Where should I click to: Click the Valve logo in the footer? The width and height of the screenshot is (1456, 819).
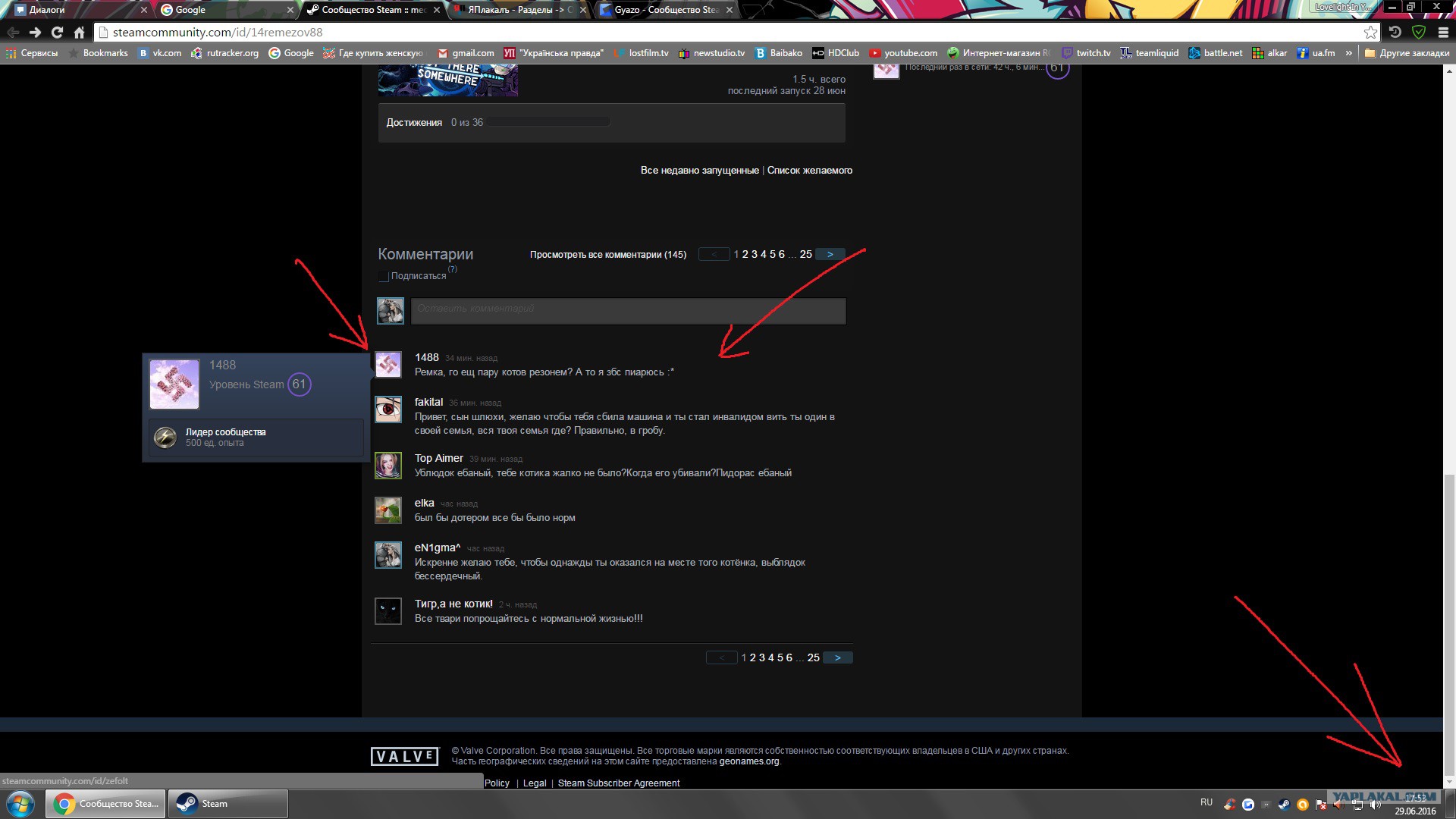click(405, 756)
